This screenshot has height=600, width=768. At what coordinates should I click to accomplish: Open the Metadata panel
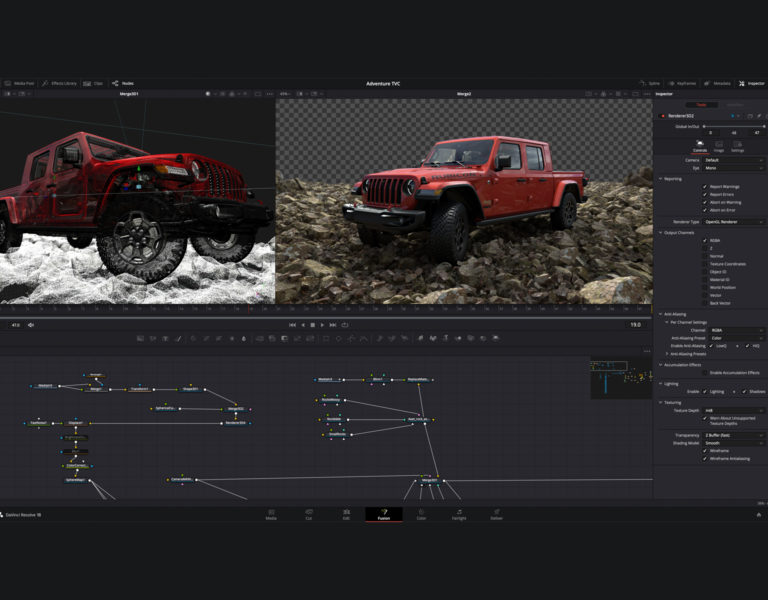click(x=718, y=83)
